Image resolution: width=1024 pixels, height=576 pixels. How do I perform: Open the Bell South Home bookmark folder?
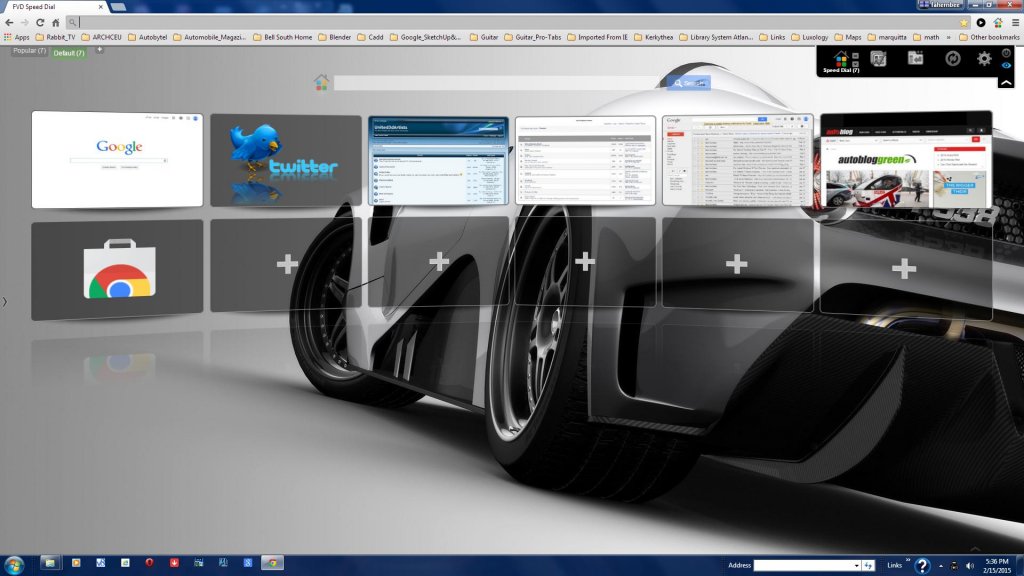click(282, 37)
